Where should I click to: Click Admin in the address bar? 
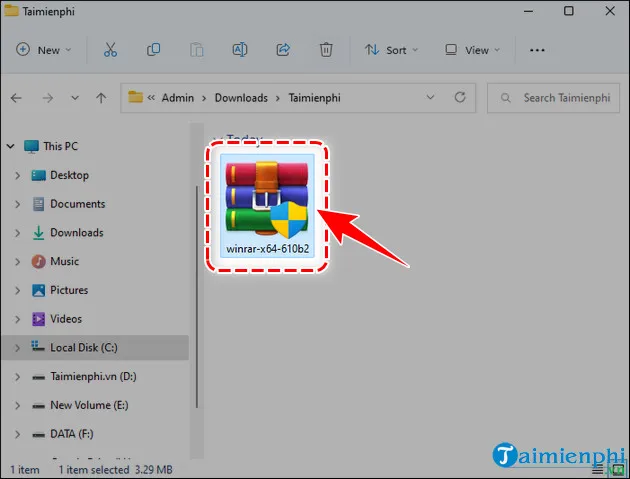click(x=178, y=98)
